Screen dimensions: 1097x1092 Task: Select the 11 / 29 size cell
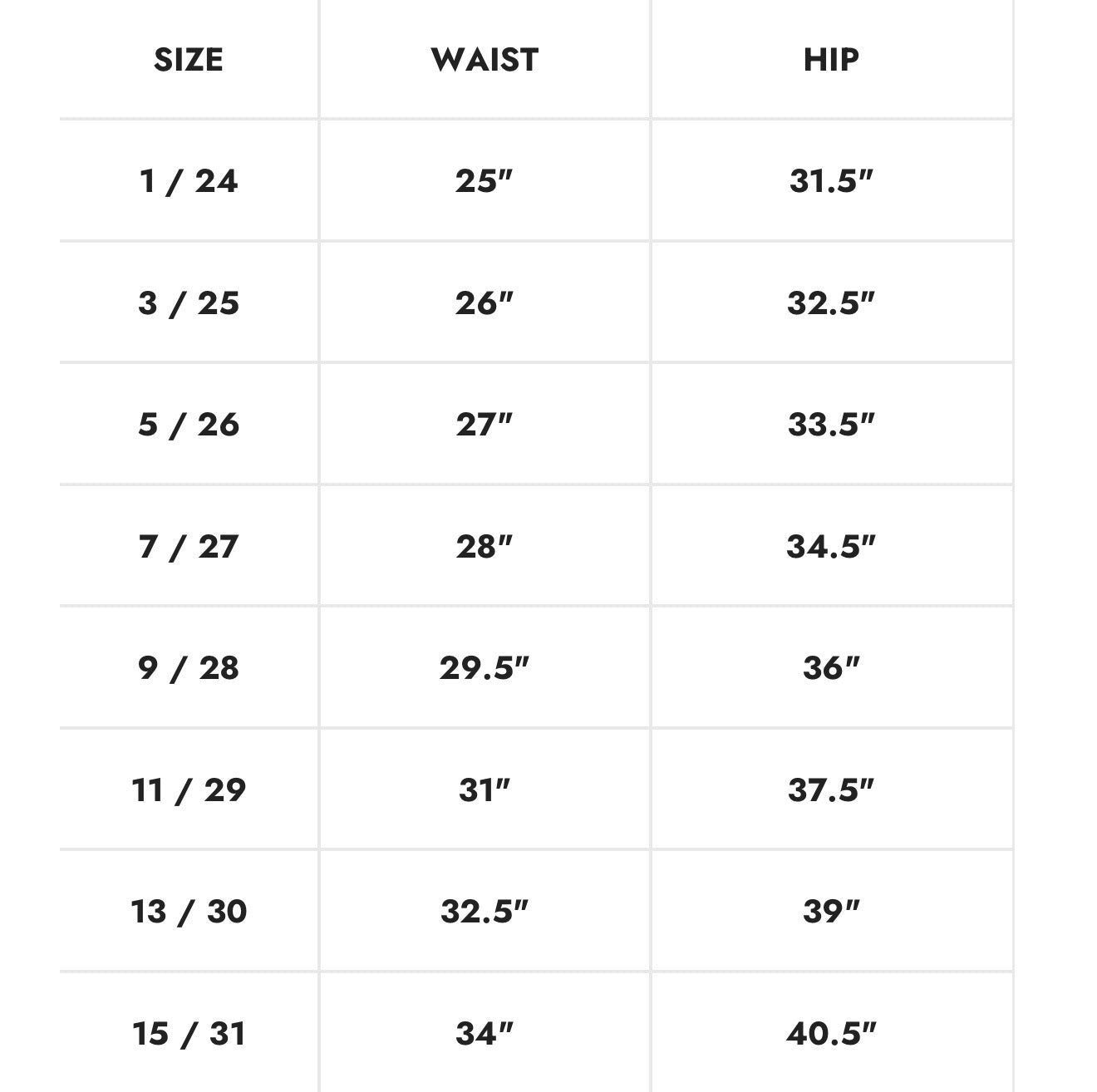point(189,789)
